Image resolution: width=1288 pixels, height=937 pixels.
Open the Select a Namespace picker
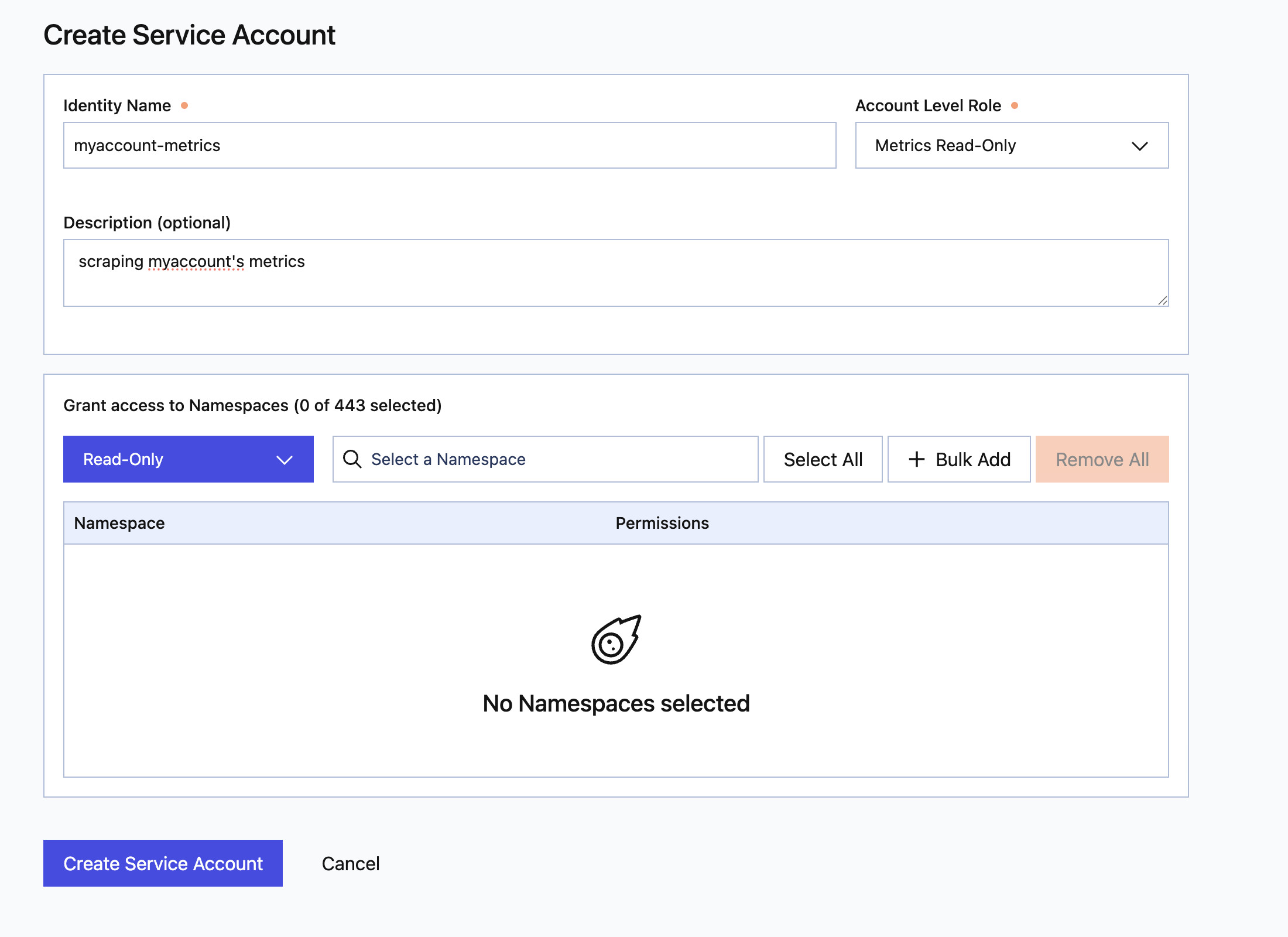coord(544,459)
